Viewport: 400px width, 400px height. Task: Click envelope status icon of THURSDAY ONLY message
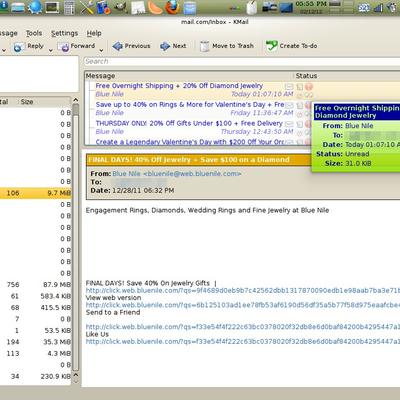(289, 124)
